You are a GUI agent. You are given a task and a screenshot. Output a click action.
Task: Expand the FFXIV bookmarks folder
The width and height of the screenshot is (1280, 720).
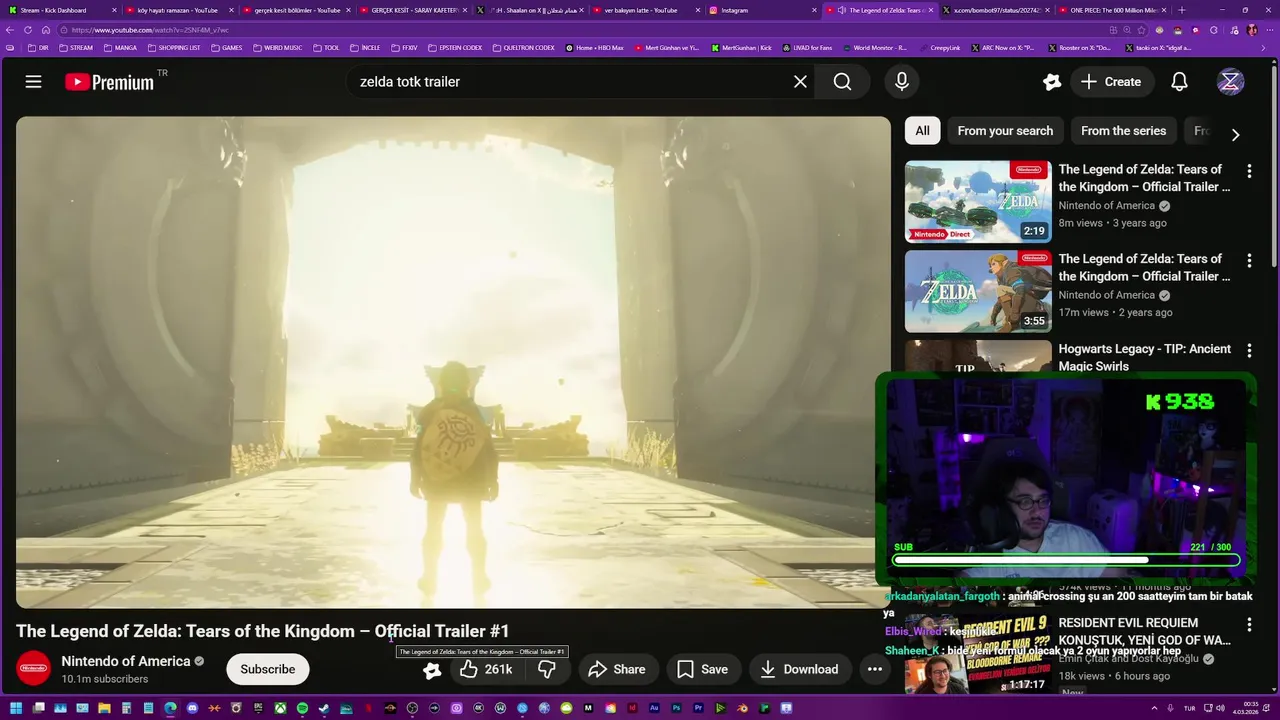point(404,47)
